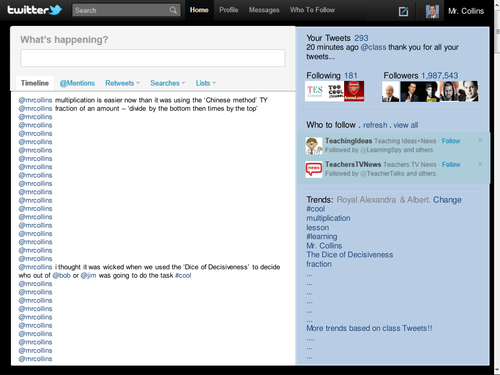Viewport: 500px width, 375px height.
Task: Click the Twitter bird logo
Action: coord(55,10)
